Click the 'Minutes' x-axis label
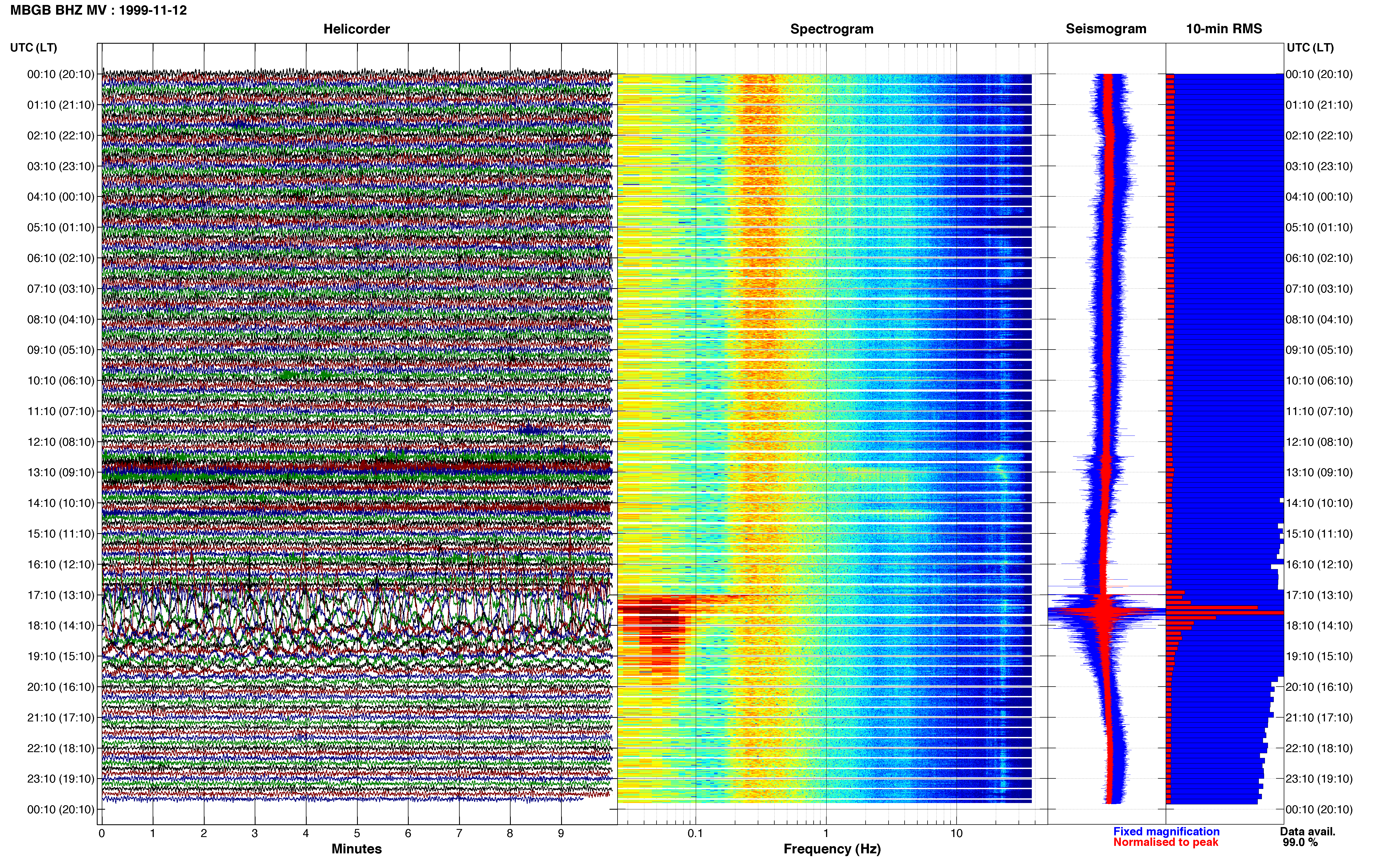The width and height of the screenshot is (1388, 868). click(x=356, y=848)
